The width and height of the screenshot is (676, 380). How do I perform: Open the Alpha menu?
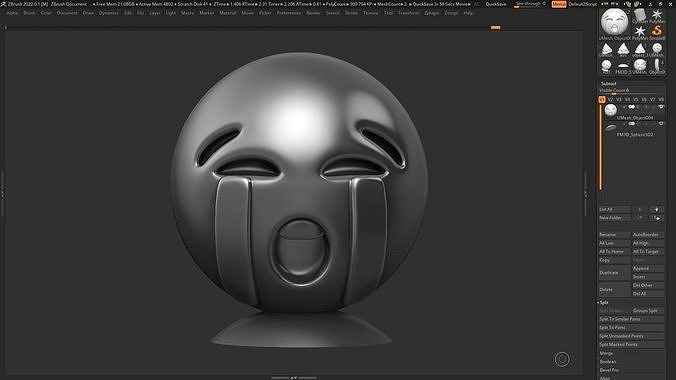pos(12,13)
